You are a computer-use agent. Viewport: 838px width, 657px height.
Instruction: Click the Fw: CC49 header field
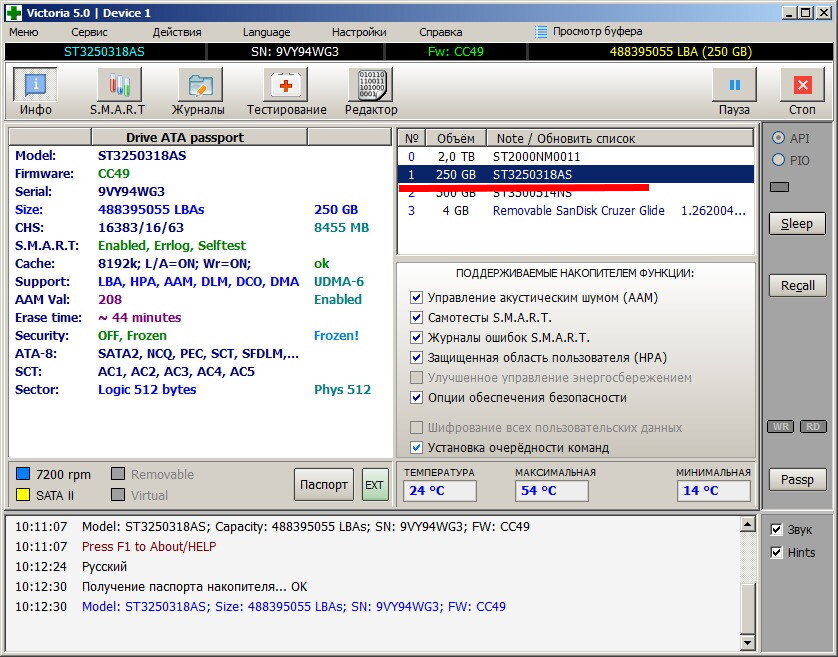click(456, 52)
